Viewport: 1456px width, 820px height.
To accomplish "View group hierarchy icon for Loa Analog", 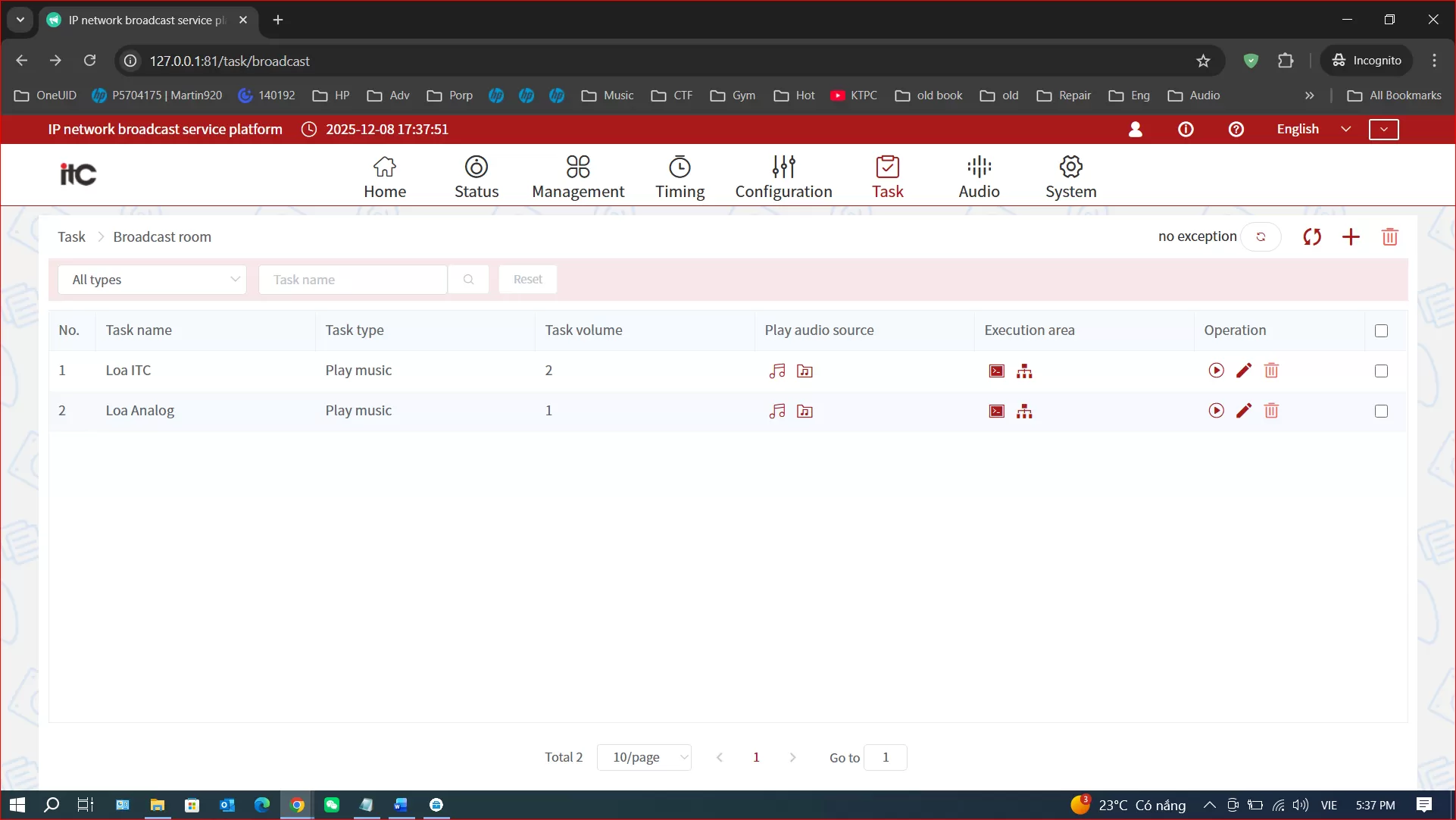I will point(1024,412).
